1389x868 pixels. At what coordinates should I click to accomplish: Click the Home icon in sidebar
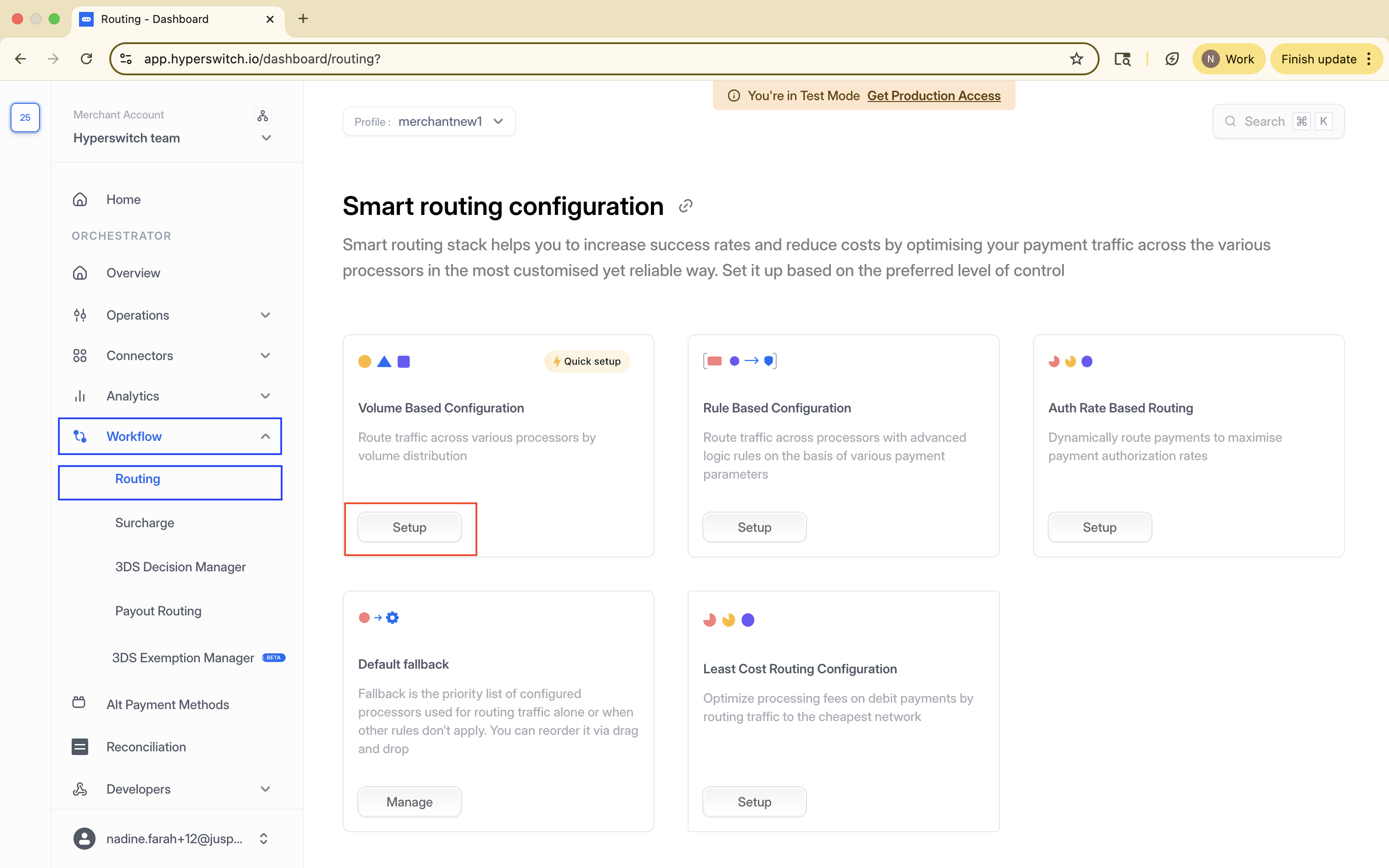point(80,199)
